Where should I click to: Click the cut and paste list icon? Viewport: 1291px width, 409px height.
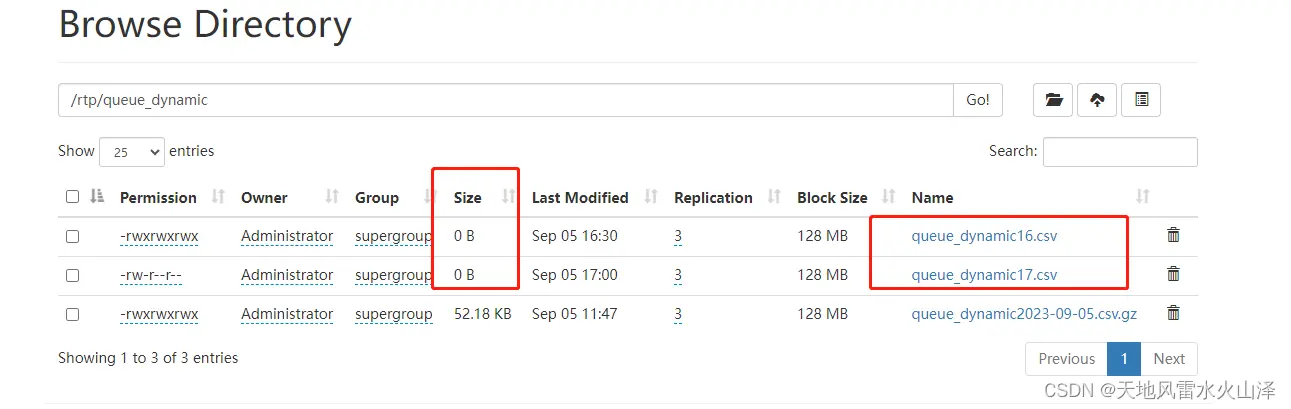[x=1141, y=99]
